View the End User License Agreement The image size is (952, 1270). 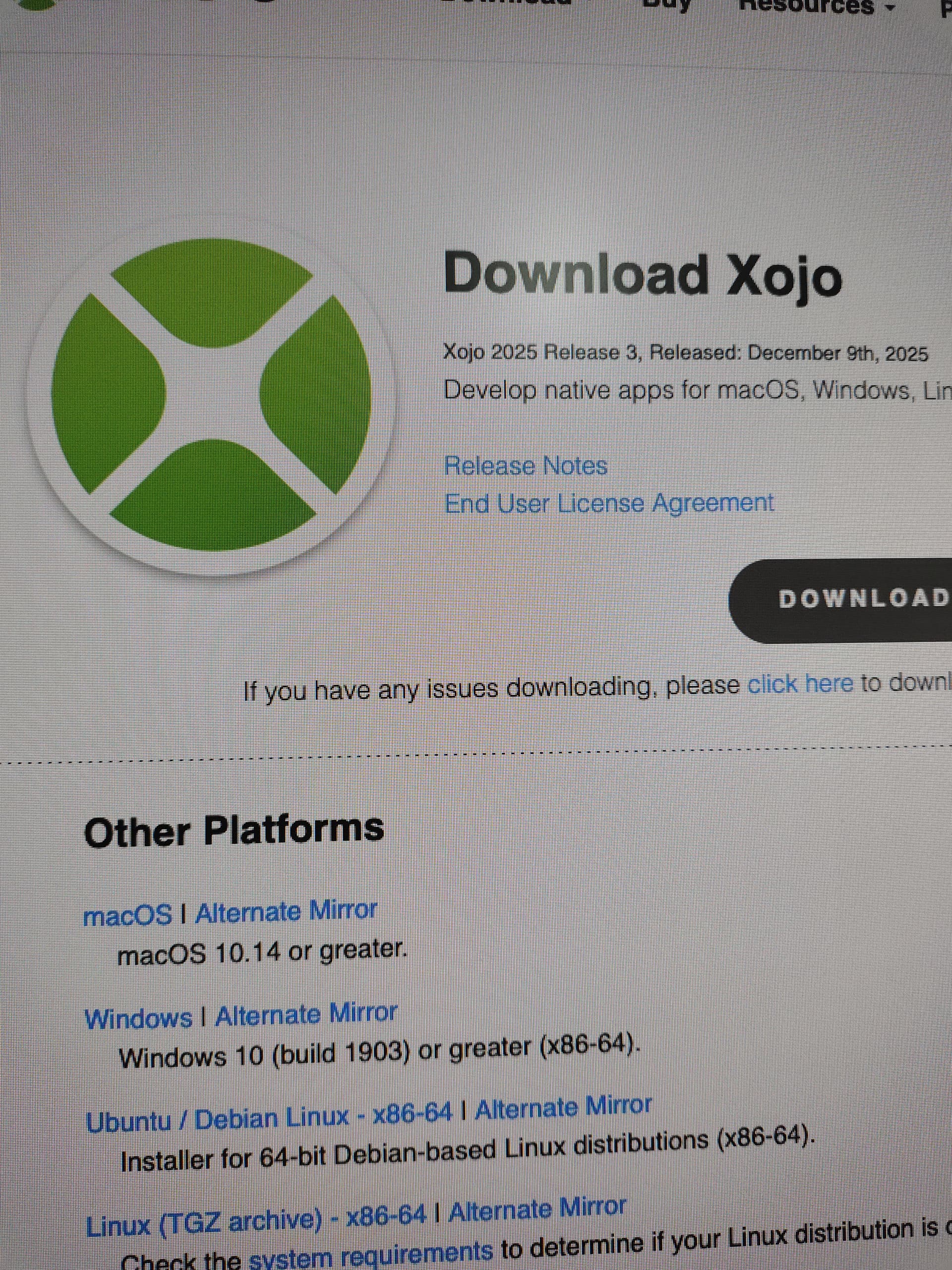[x=609, y=504]
